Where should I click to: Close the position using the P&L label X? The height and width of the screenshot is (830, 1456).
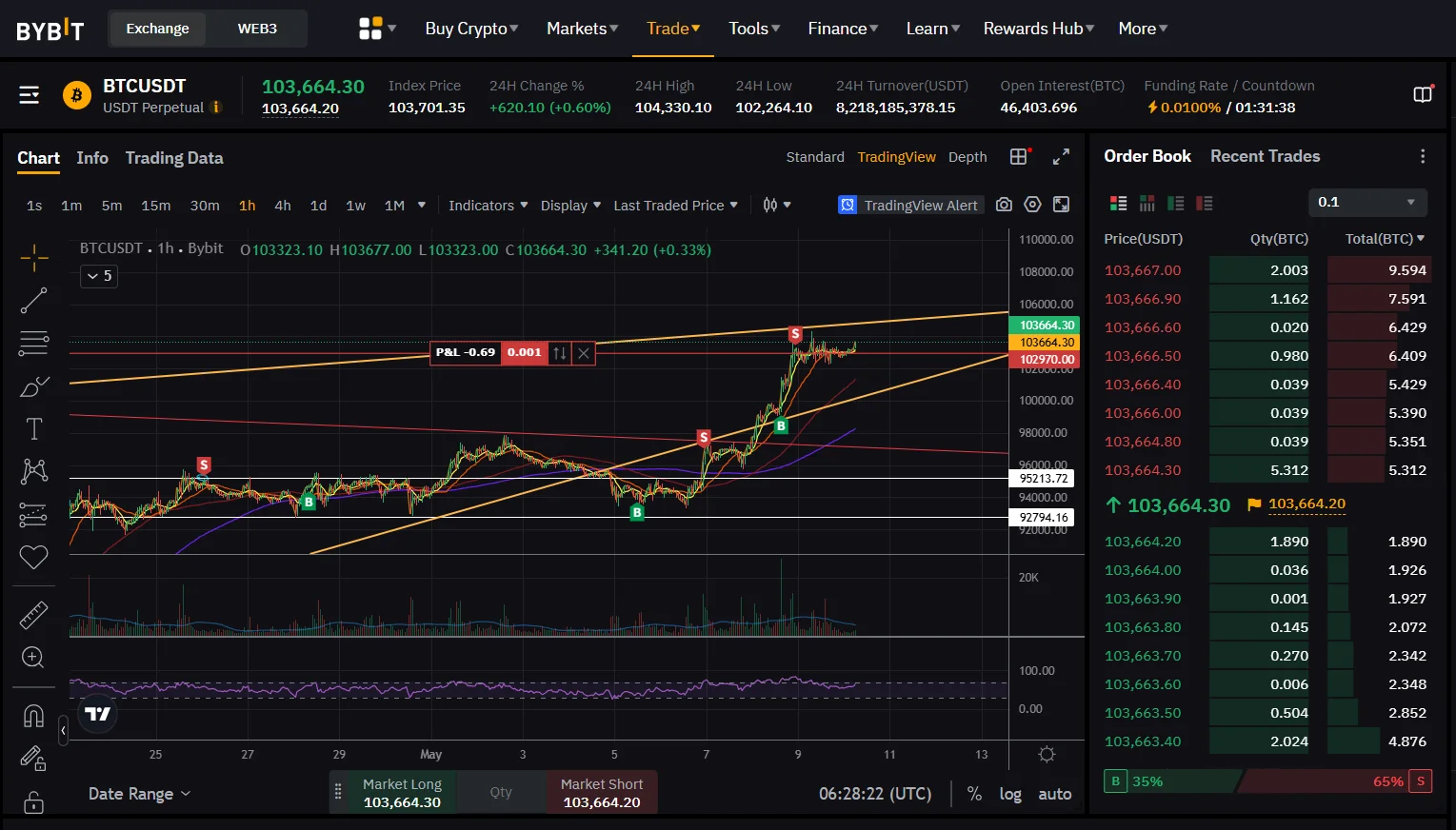(584, 353)
